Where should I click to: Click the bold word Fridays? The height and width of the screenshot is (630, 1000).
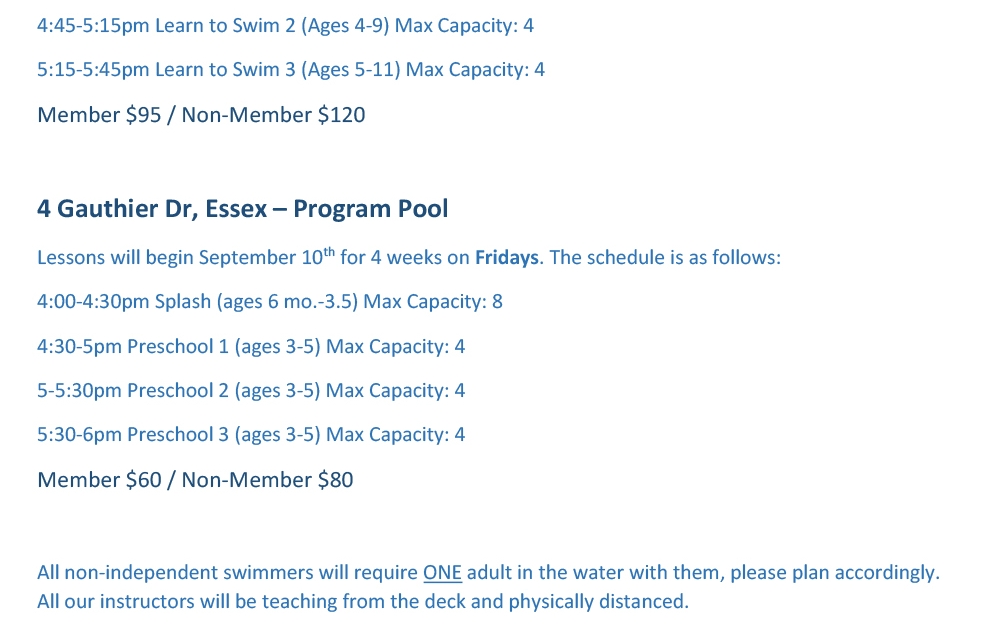pyautogui.click(x=506, y=258)
